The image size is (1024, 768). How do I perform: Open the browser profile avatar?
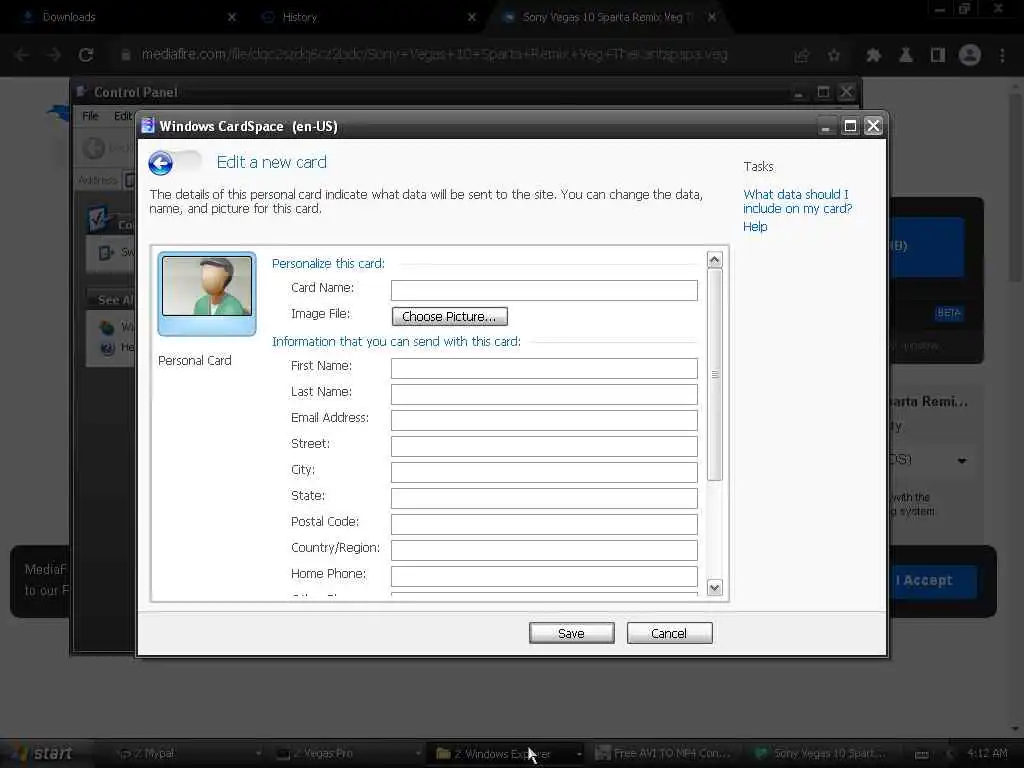[970, 56]
